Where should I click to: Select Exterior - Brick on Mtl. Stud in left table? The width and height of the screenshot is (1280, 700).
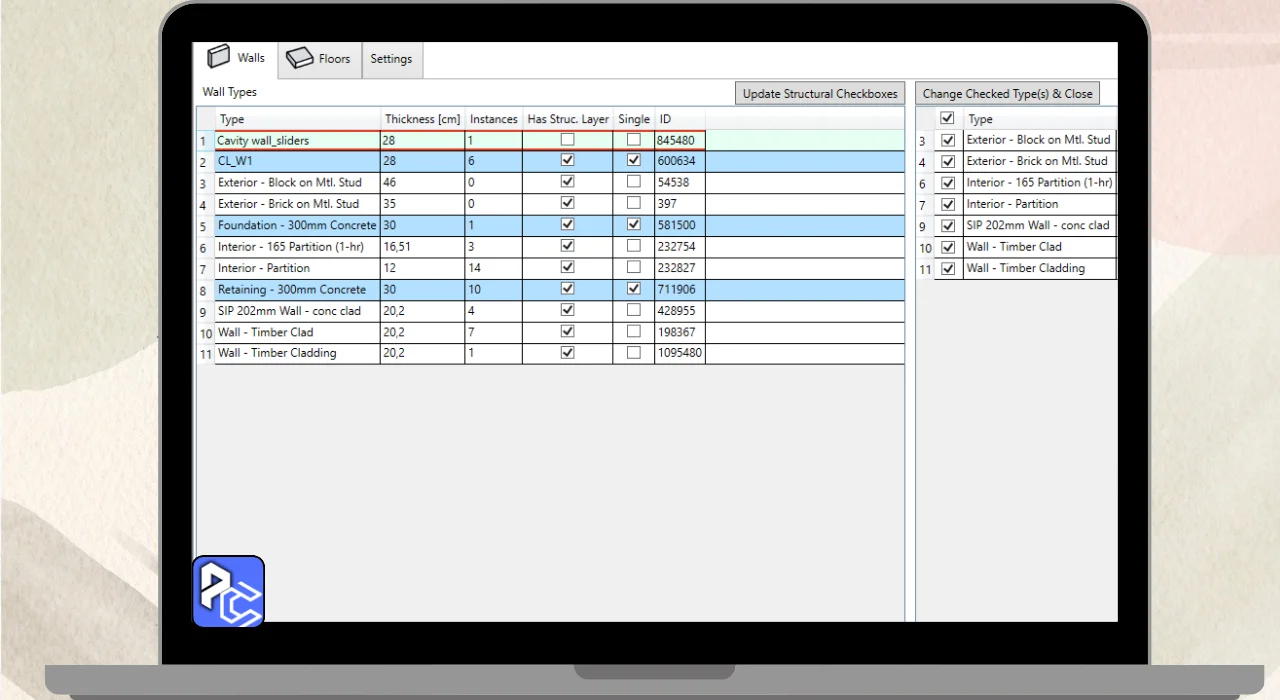298,204
